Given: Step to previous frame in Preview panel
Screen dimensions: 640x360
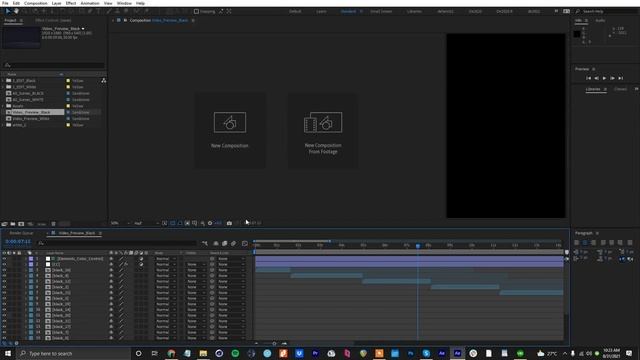Looking at the screenshot, I should (x=596, y=78).
